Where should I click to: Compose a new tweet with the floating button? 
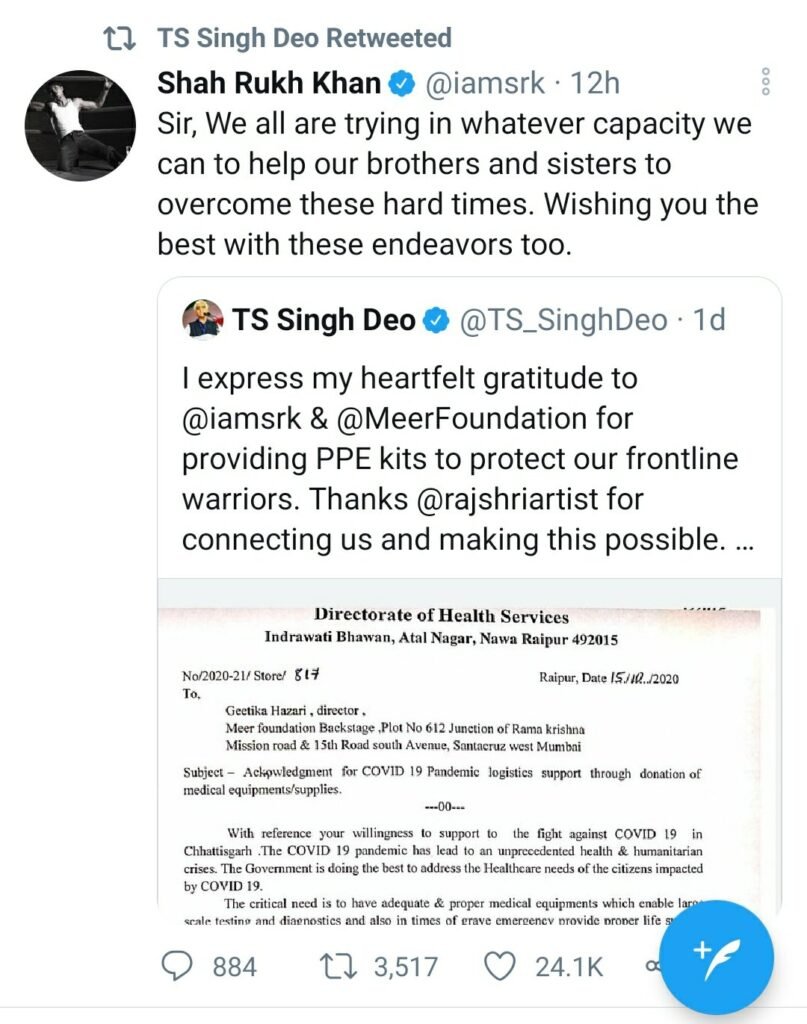point(716,958)
